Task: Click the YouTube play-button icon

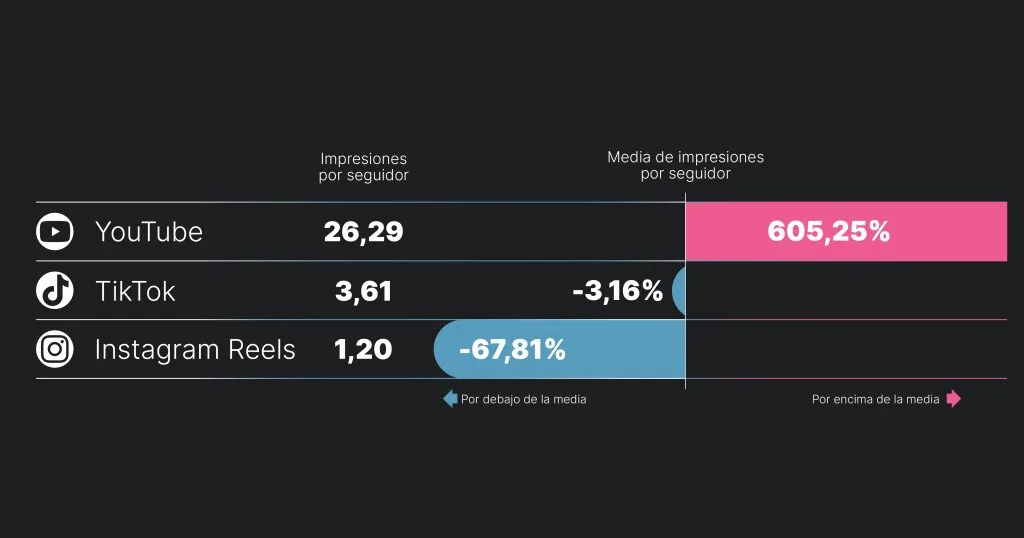Action: point(55,232)
